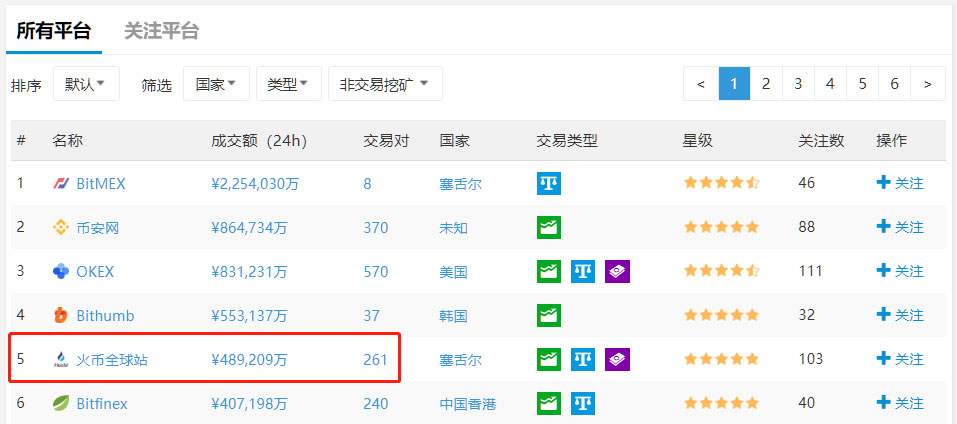The width and height of the screenshot is (957, 424).
Task: Click 火币全球站 row green spot trading icon
Action: [549, 359]
